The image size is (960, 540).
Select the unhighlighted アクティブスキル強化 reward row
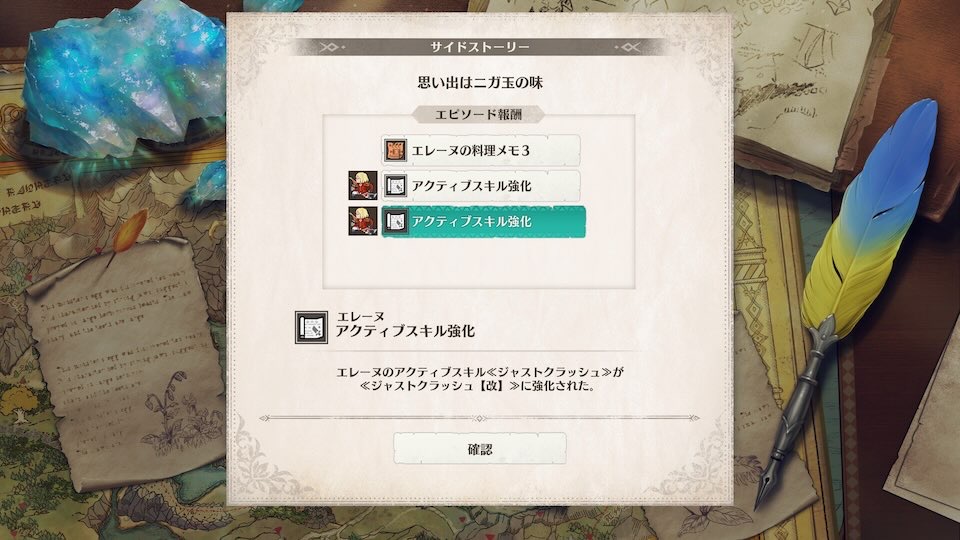point(481,186)
